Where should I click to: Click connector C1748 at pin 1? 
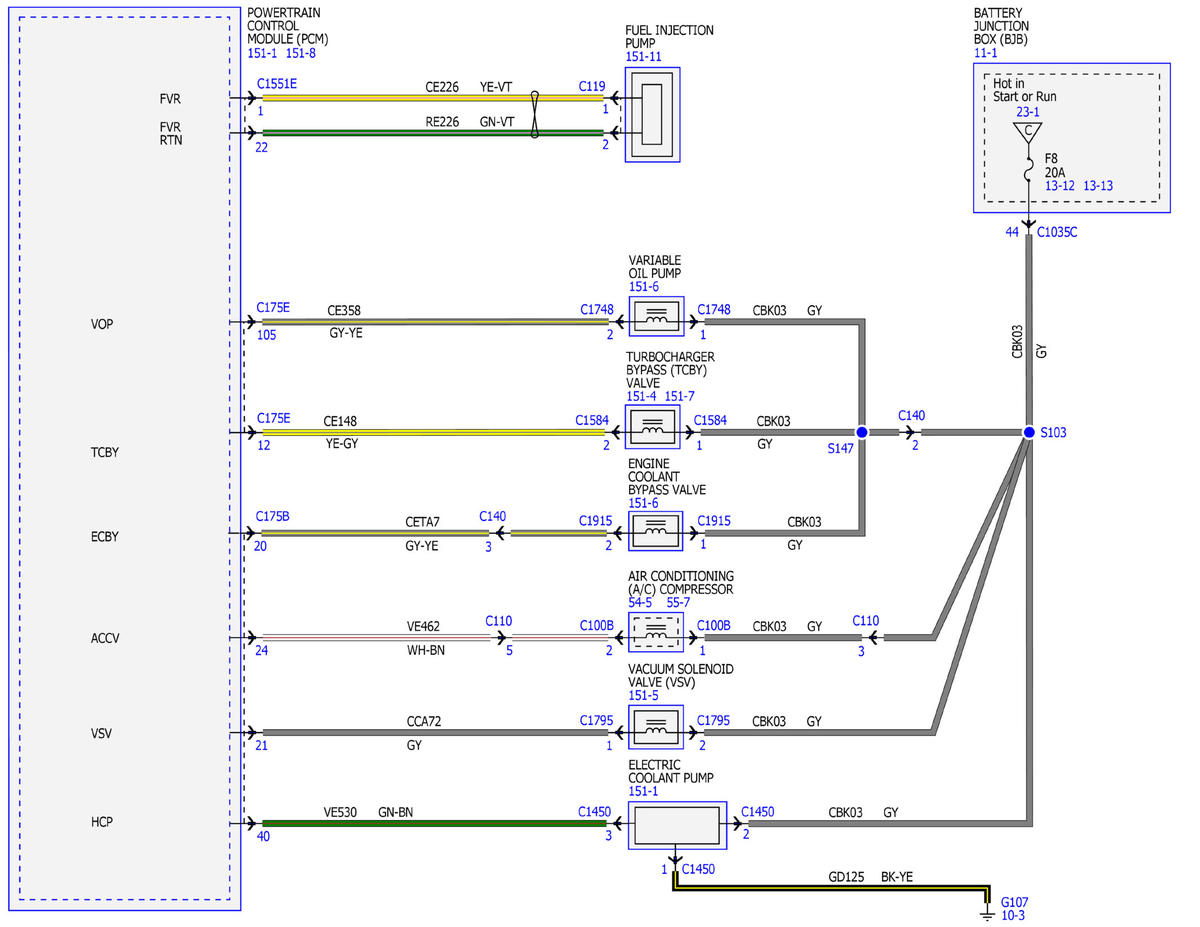(714, 310)
